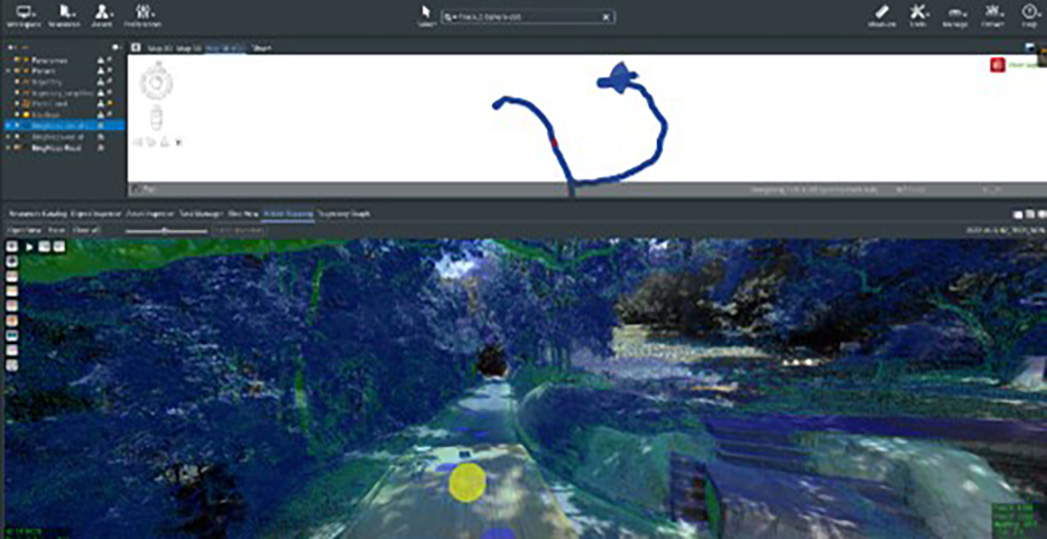Image resolution: width=1047 pixels, height=539 pixels.
Task: Expand the last layer in the tree
Action: tap(9, 148)
